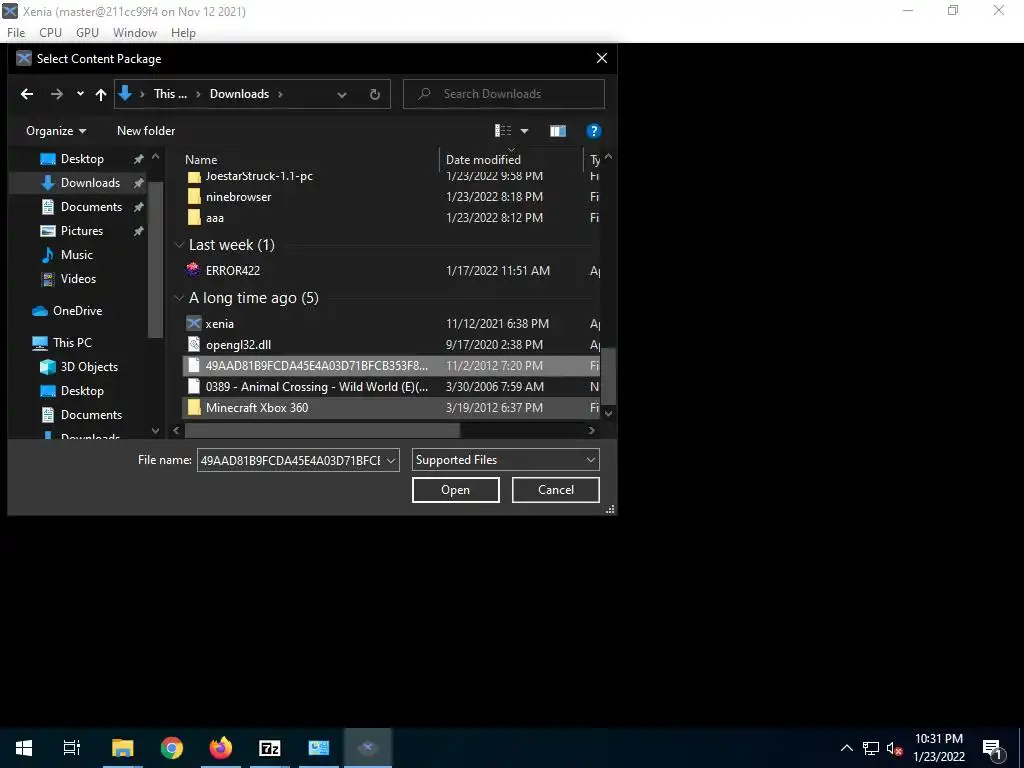Click the Cancel button
The image size is (1024, 768).
point(556,490)
